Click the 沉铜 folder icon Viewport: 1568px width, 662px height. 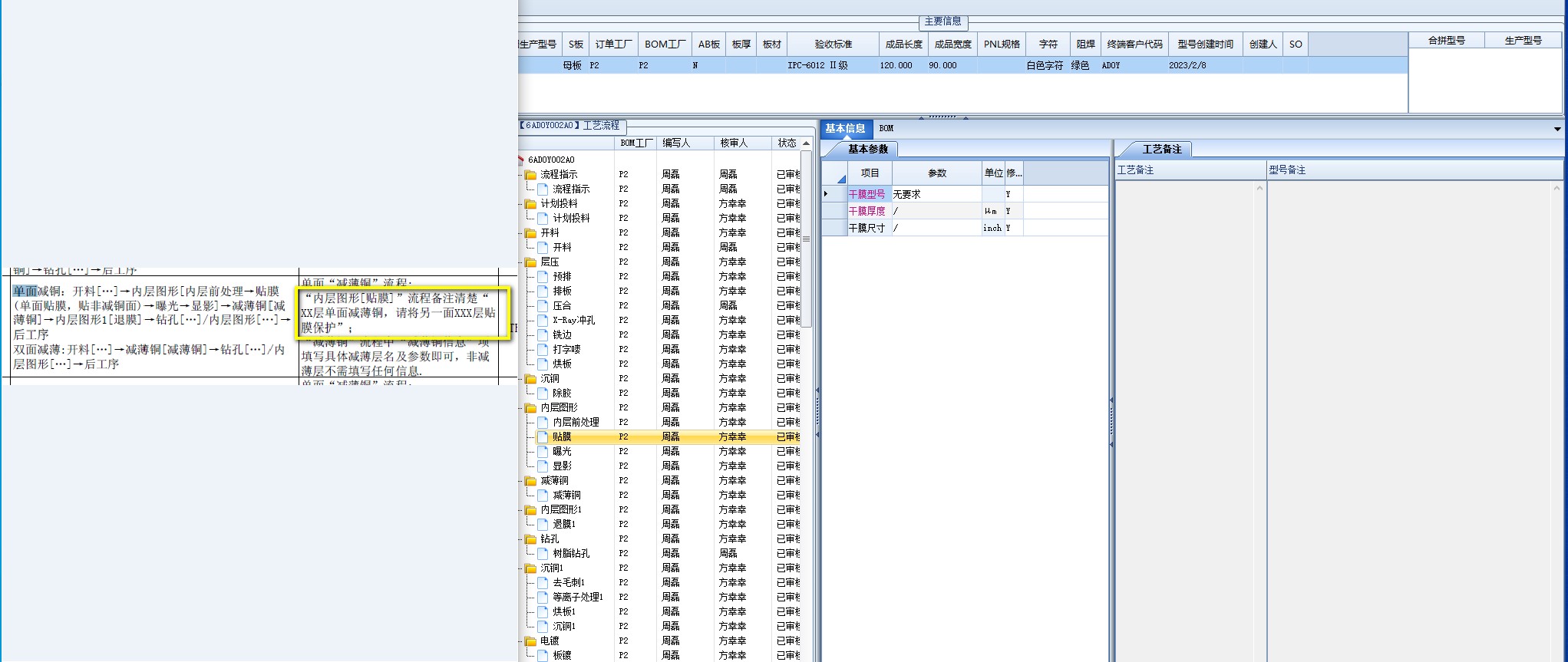(530, 379)
